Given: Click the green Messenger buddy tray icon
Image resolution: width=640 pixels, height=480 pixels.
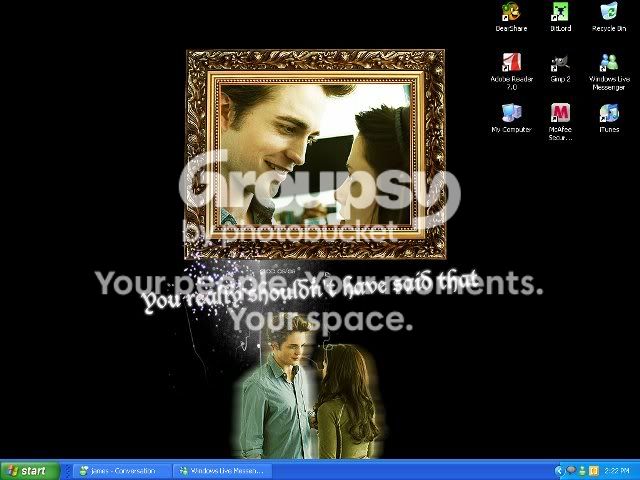Looking at the screenshot, I should pyautogui.click(x=582, y=471).
